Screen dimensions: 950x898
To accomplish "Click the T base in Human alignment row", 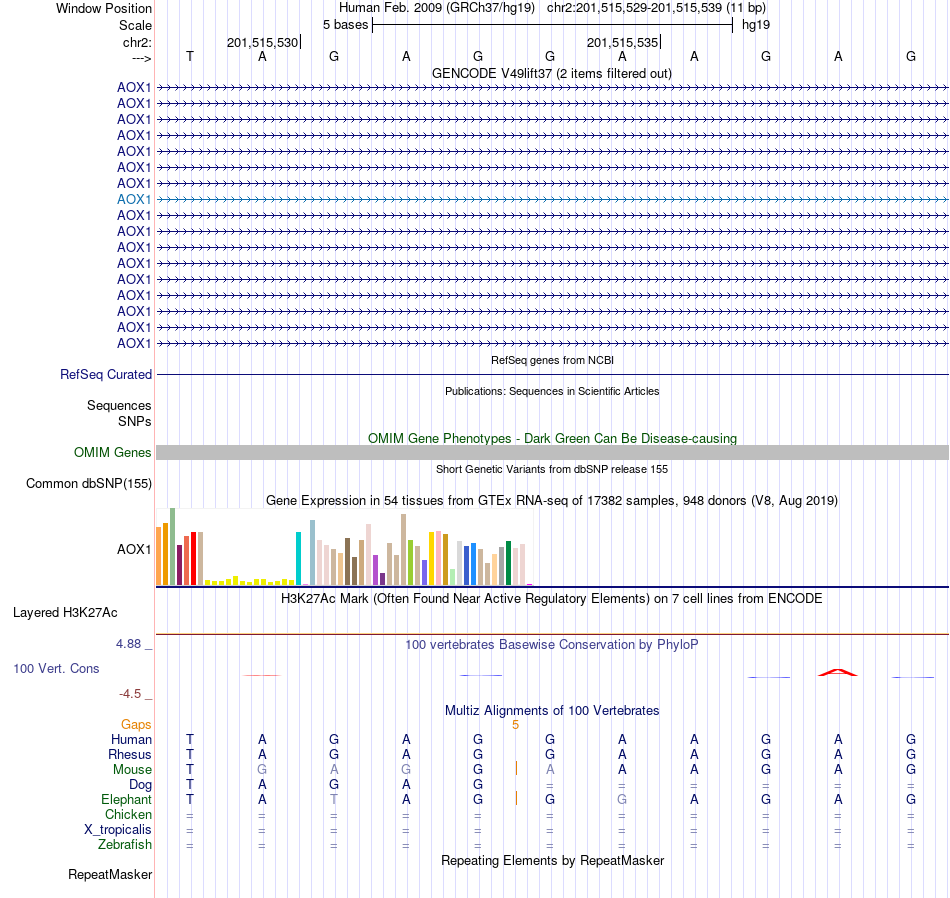I will click(190, 739).
